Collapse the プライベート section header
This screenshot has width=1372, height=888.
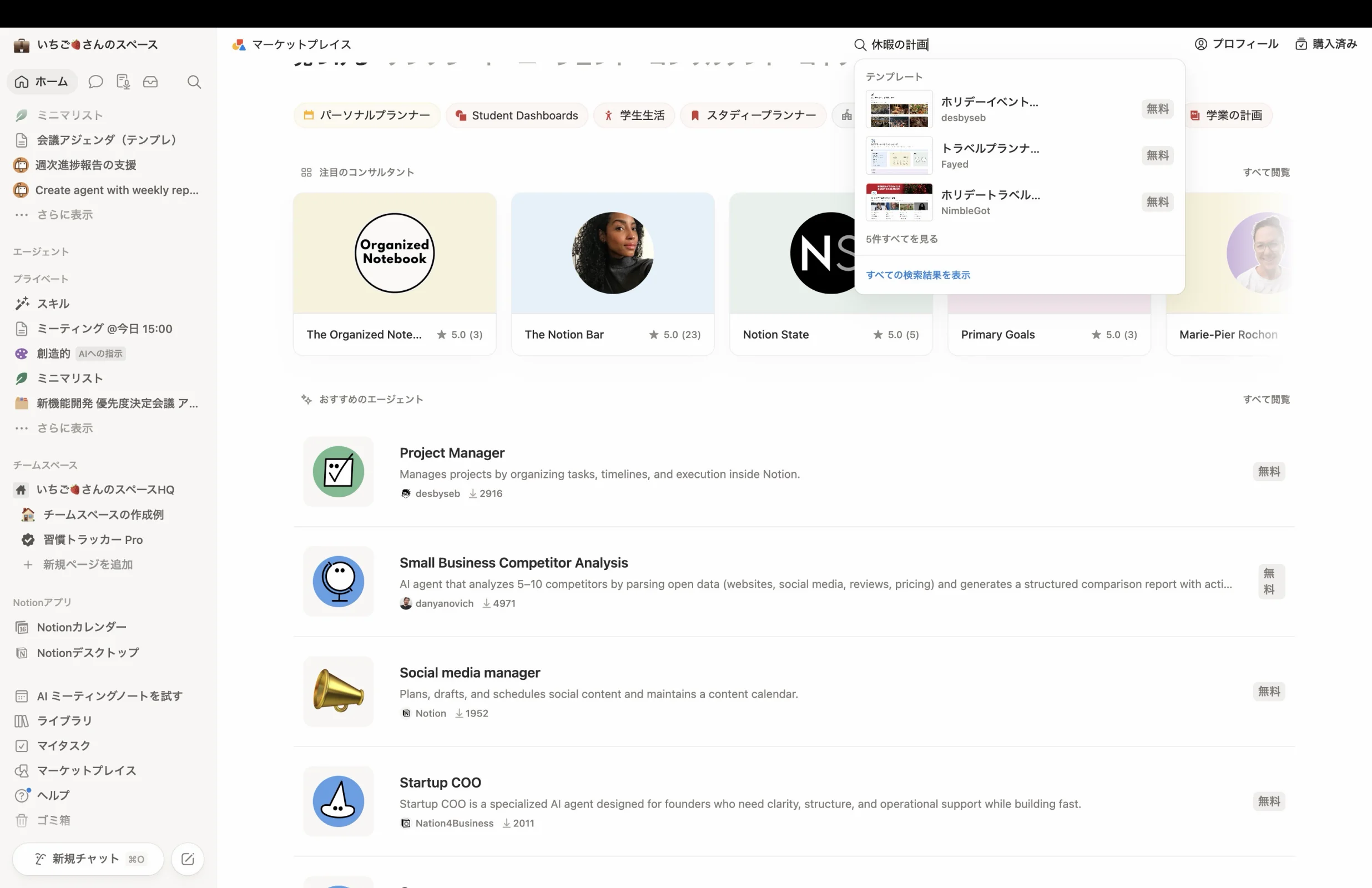[41, 279]
